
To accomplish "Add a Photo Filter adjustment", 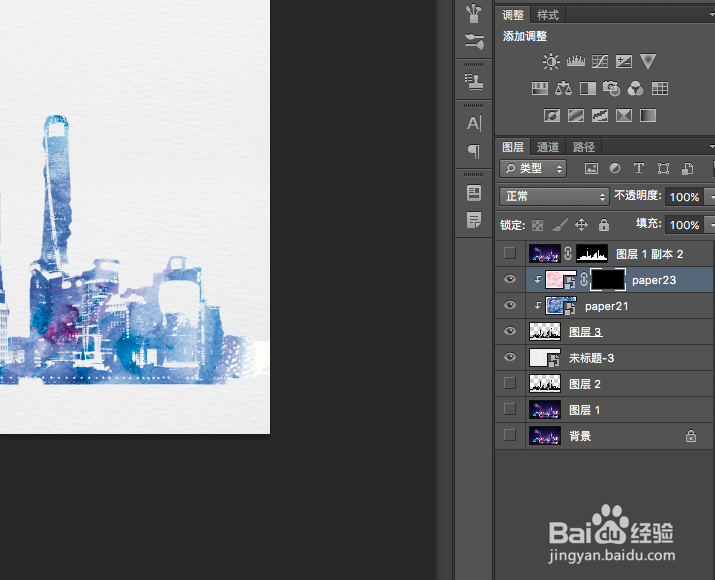I will click(x=611, y=88).
